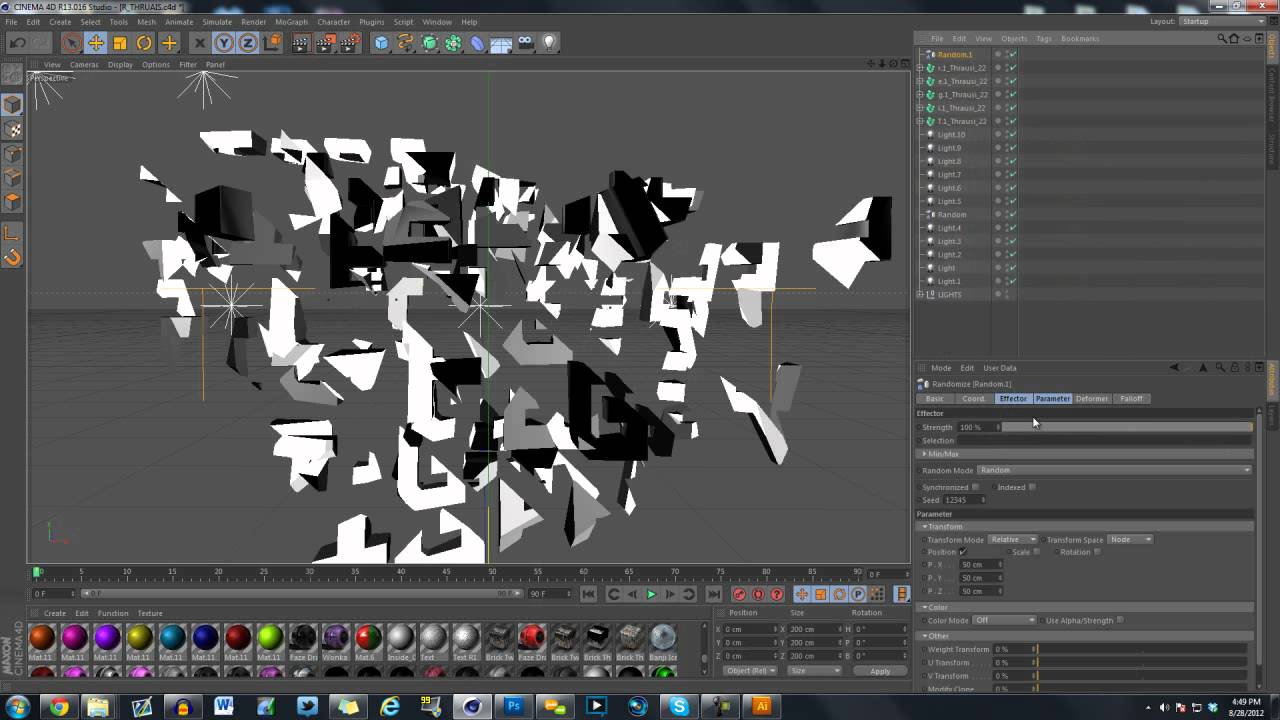The width and height of the screenshot is (1280, 720).
Task: Open the viewport Cameras menu
Action: 84,64
